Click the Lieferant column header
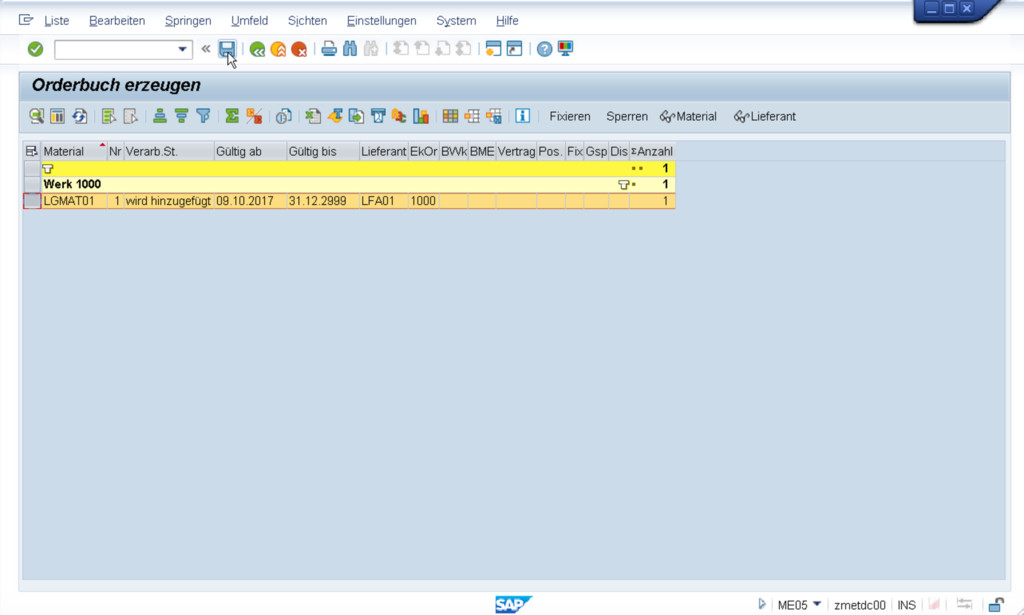The width and height of the screenshot is (1024, 615). [x=383, y=151]
